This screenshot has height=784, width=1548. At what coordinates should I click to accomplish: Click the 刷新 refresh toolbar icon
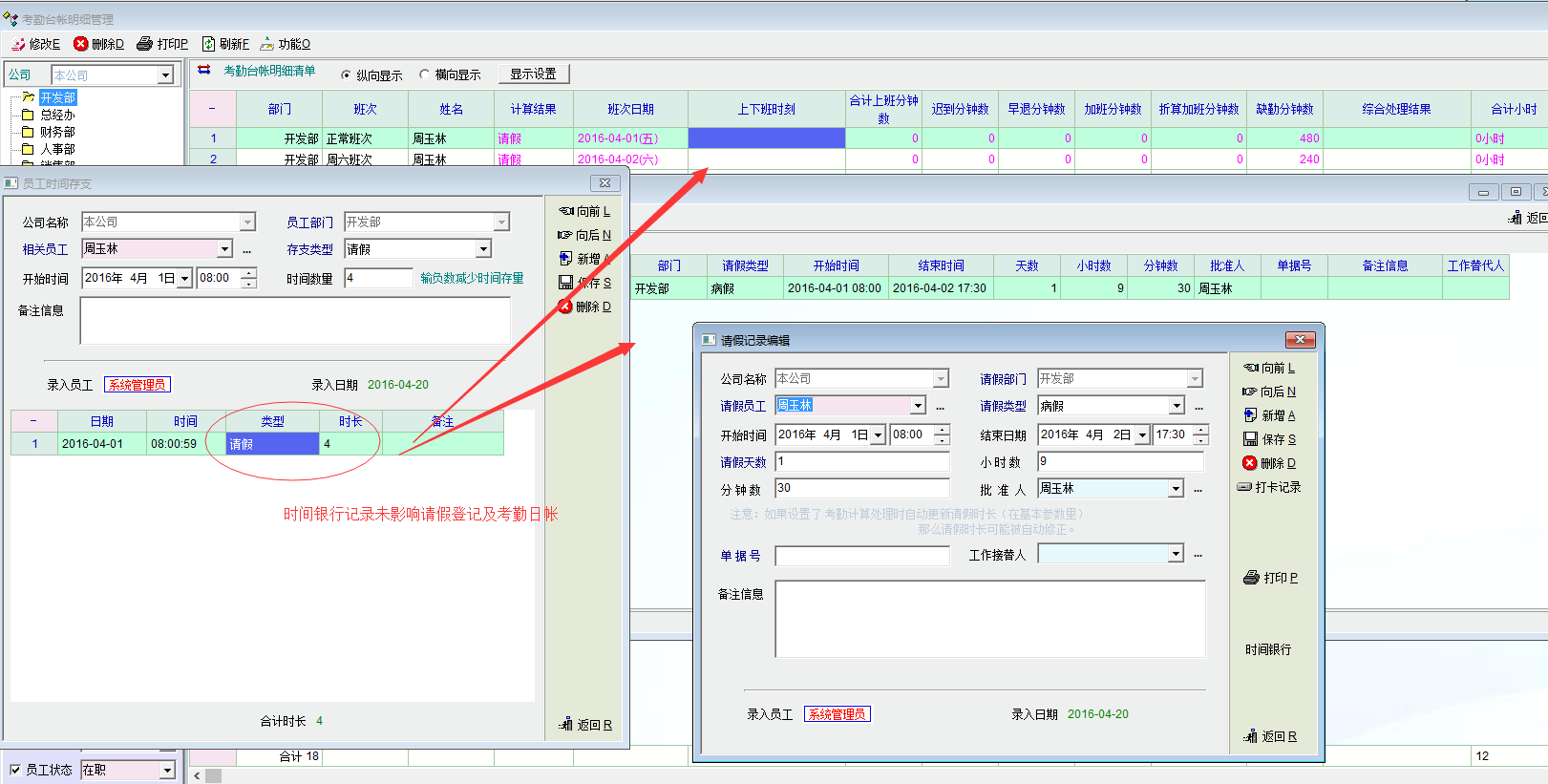click(208, 44)
